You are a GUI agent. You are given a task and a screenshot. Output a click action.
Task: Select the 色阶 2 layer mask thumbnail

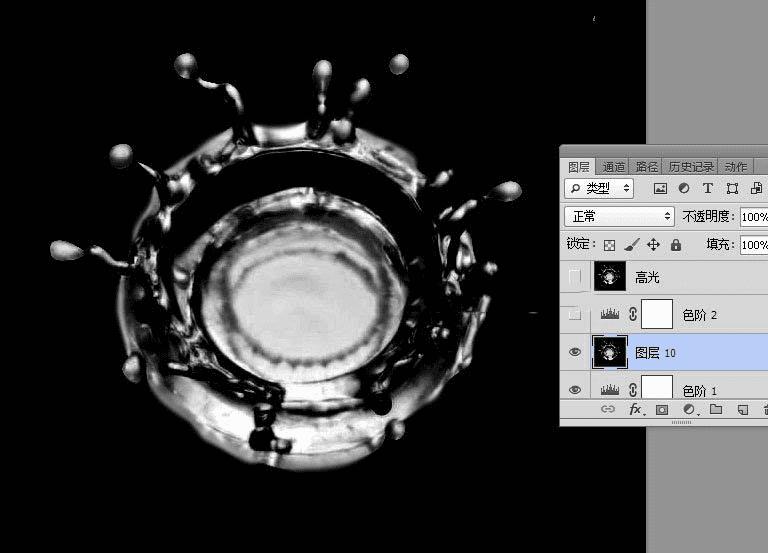point(657,314)
